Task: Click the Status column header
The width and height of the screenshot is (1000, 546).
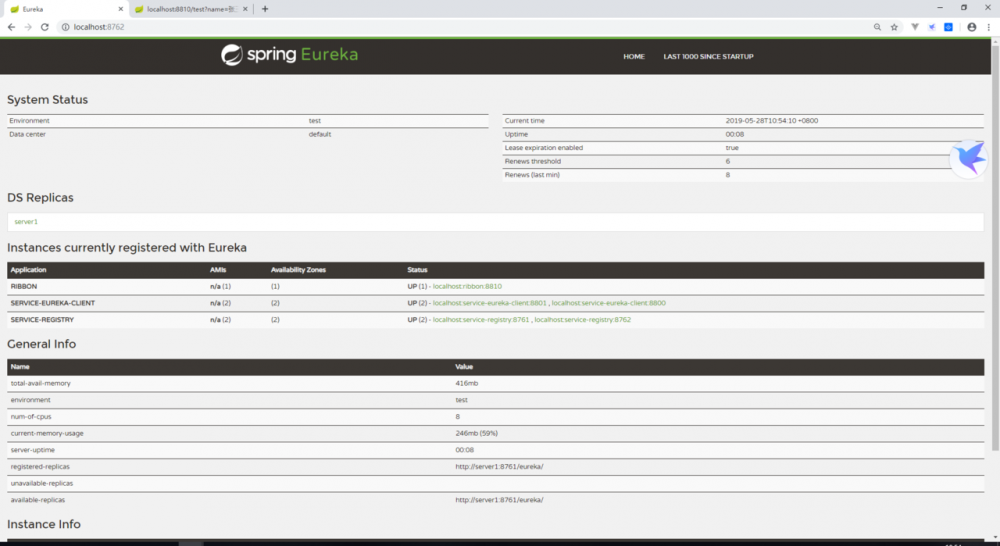Action: click(x=417, y=270)
